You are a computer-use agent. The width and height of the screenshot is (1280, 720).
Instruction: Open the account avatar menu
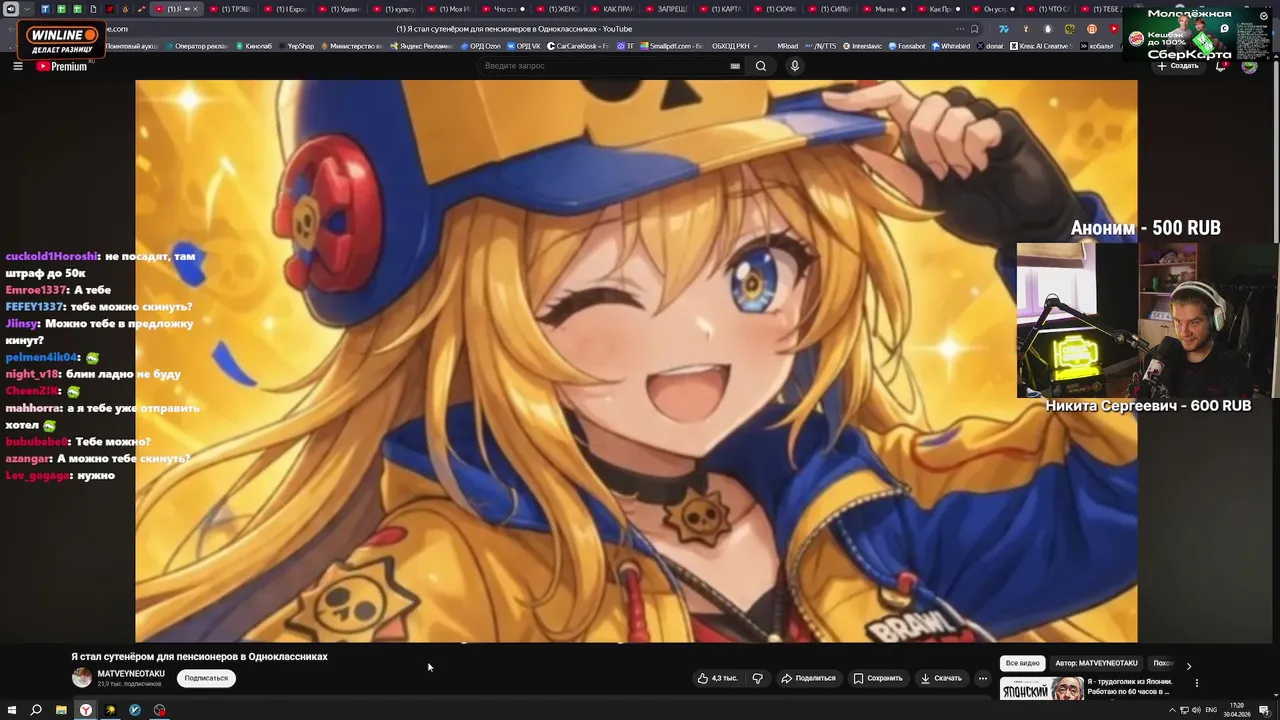pyautogui.click(x=1250, y=66)
